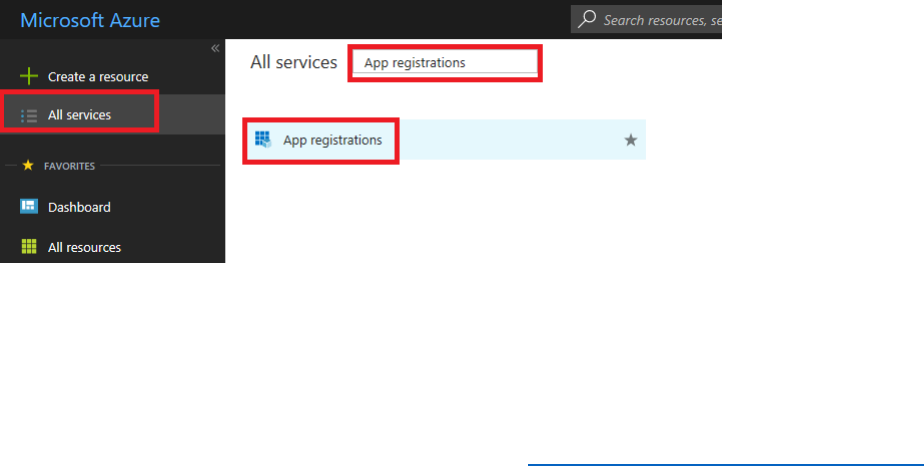Click the App registrations result icon
The height and width of the screenshot is (466, 924).
point(263,139)
